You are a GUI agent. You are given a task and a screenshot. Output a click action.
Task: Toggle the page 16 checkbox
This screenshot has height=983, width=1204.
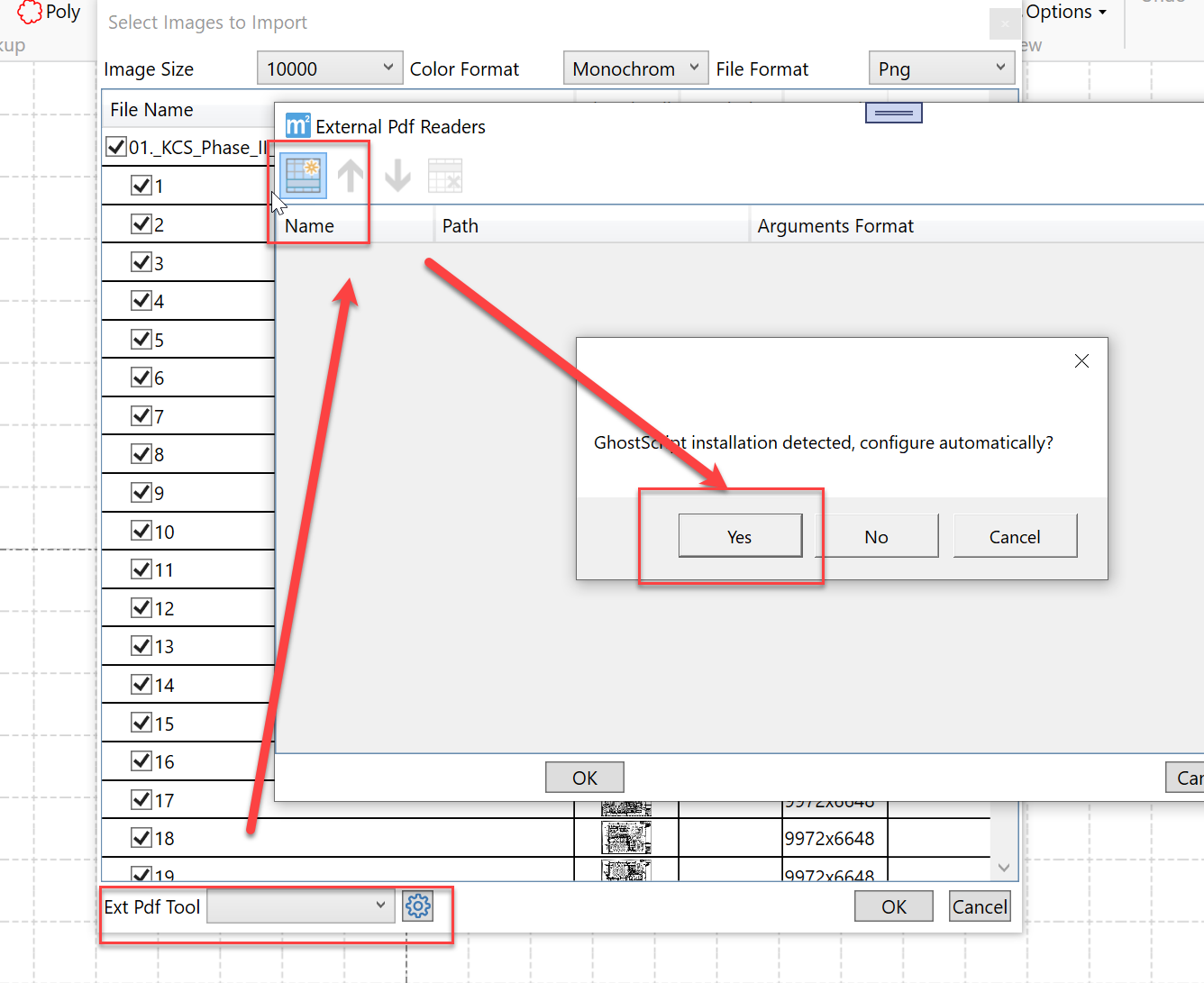(x=141, y=760)
